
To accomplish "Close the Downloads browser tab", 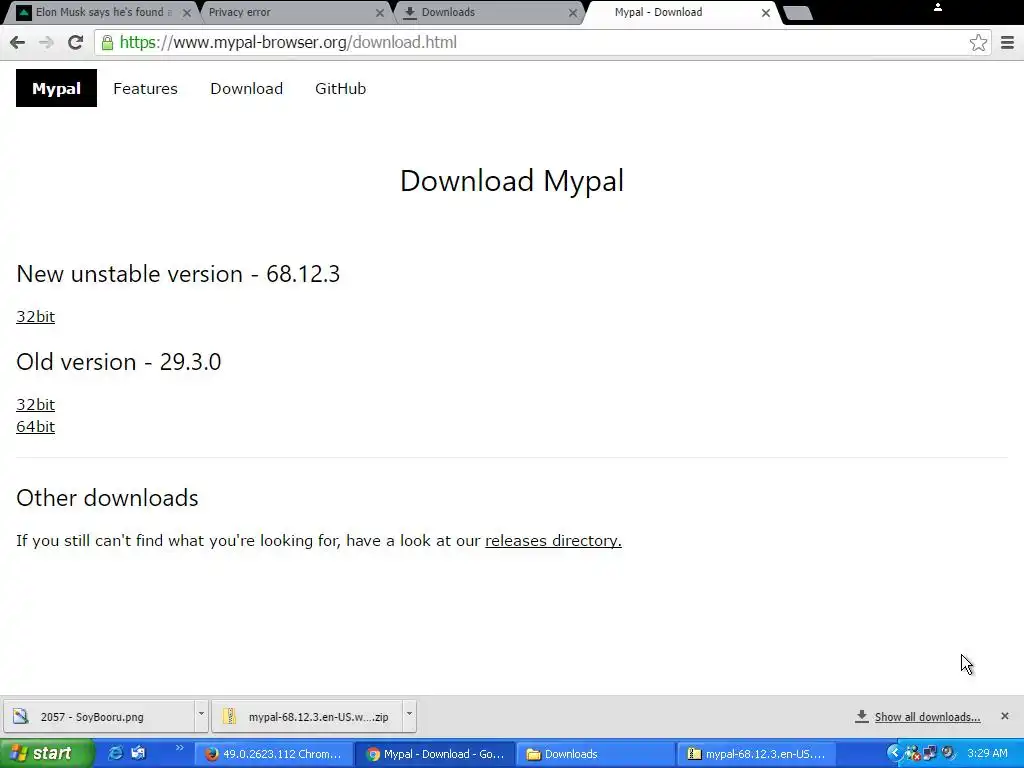I will (x=573, y=13).
